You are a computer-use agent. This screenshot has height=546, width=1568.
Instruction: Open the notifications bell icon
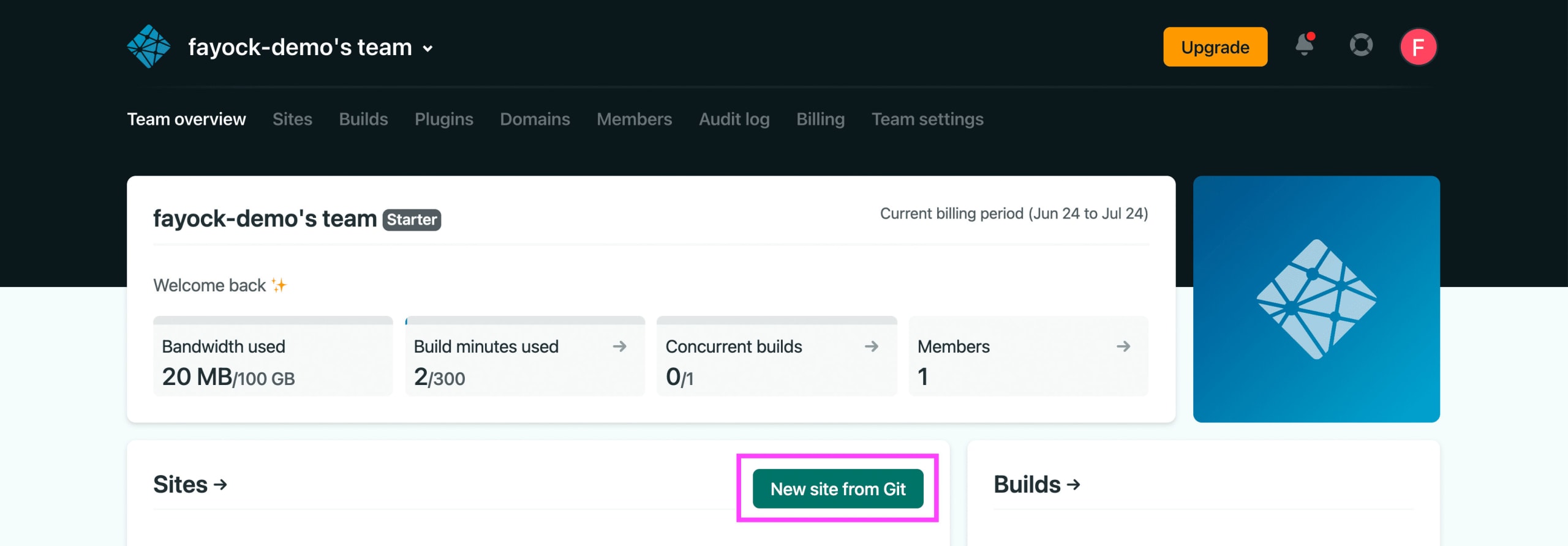(x=1305, y=45)
